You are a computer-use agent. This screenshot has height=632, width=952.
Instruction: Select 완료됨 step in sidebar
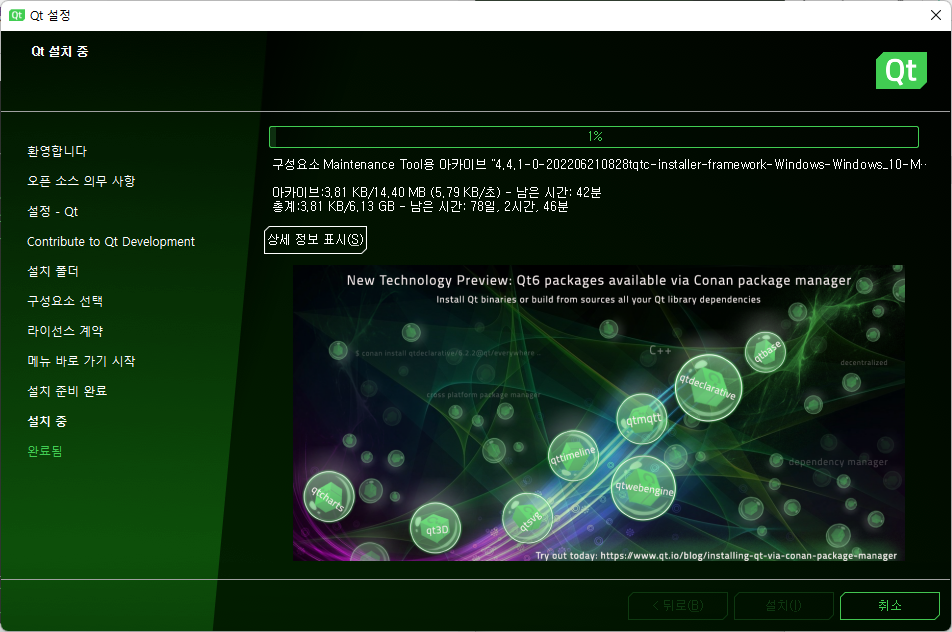[45, 451]
